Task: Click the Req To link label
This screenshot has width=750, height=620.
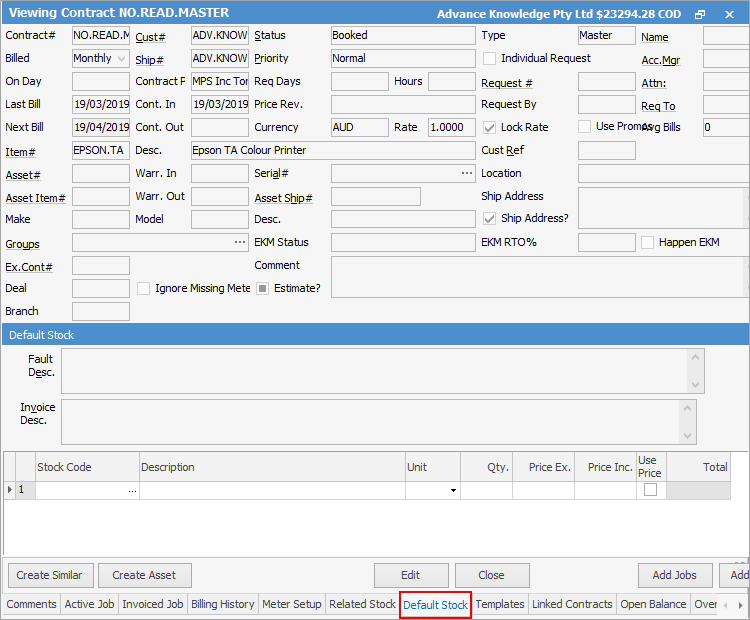Action: (x=658, y=106)
